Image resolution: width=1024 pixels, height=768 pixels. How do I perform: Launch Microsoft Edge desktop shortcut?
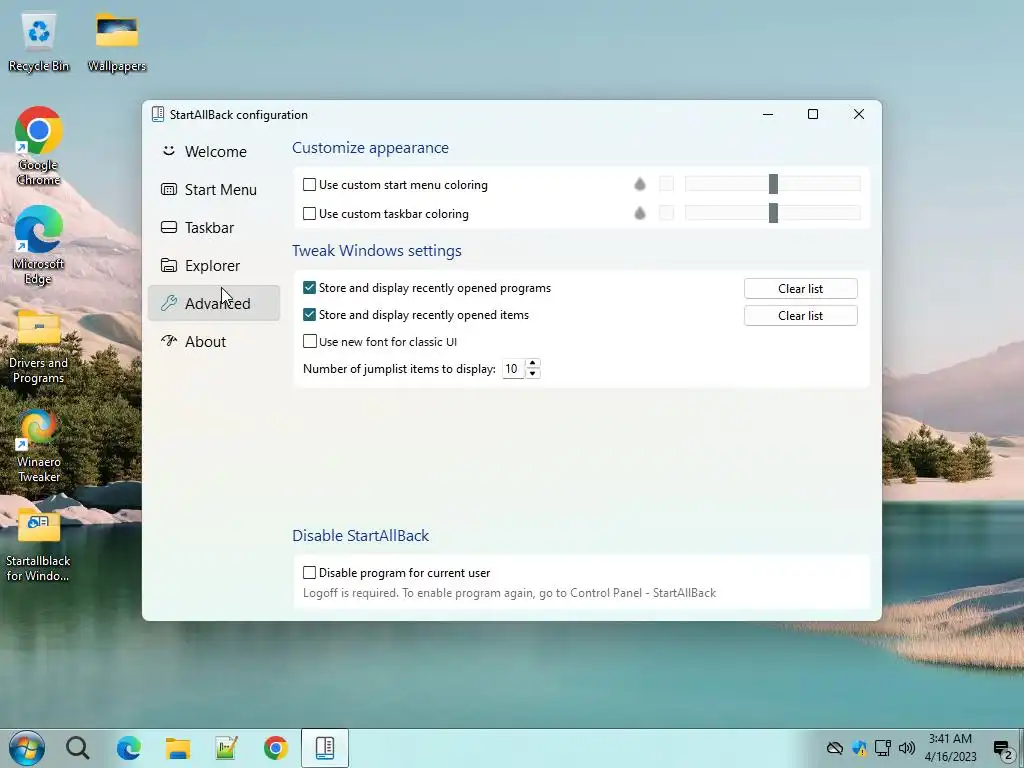coord(39,246)
